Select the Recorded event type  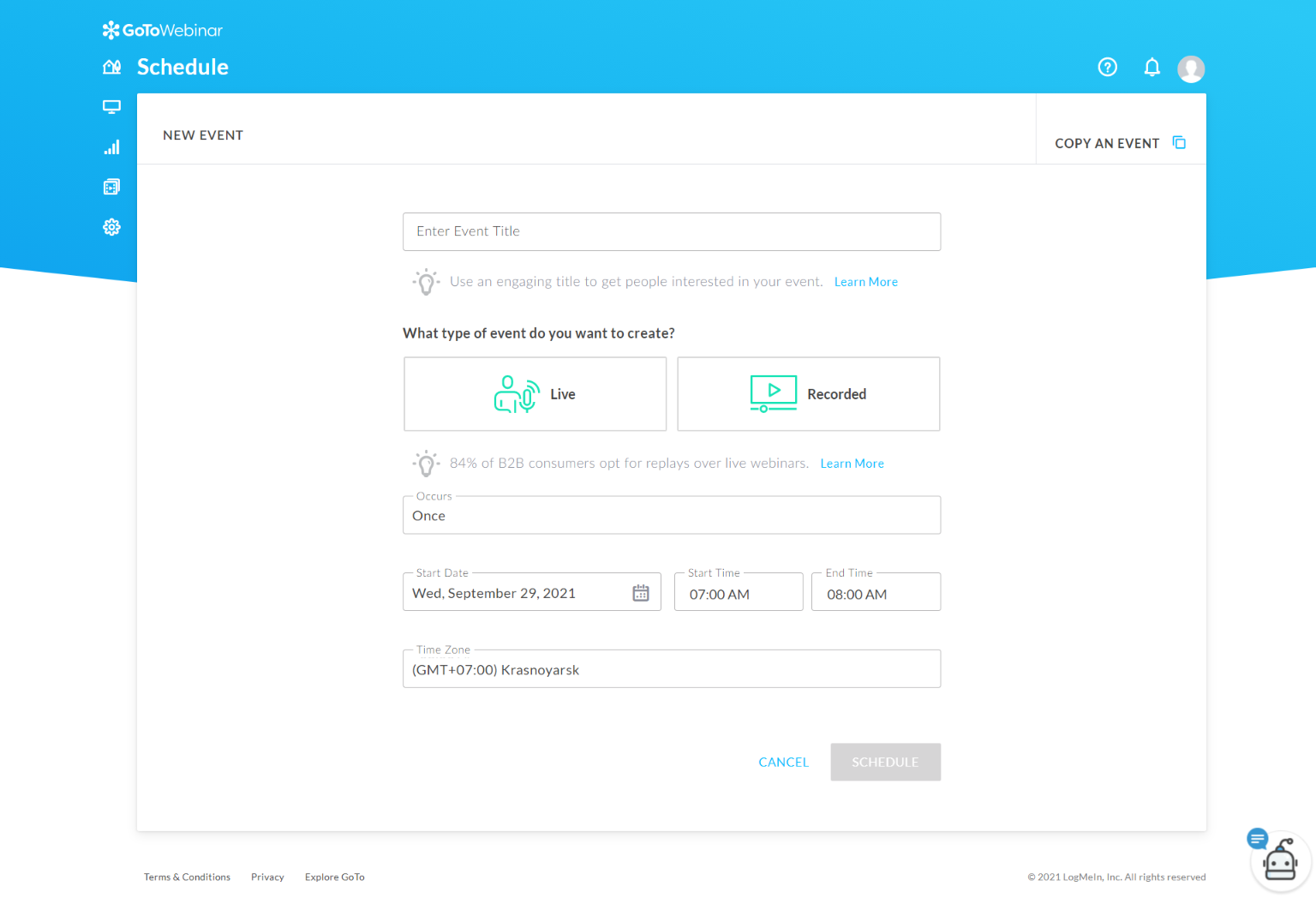coord(809,394)
